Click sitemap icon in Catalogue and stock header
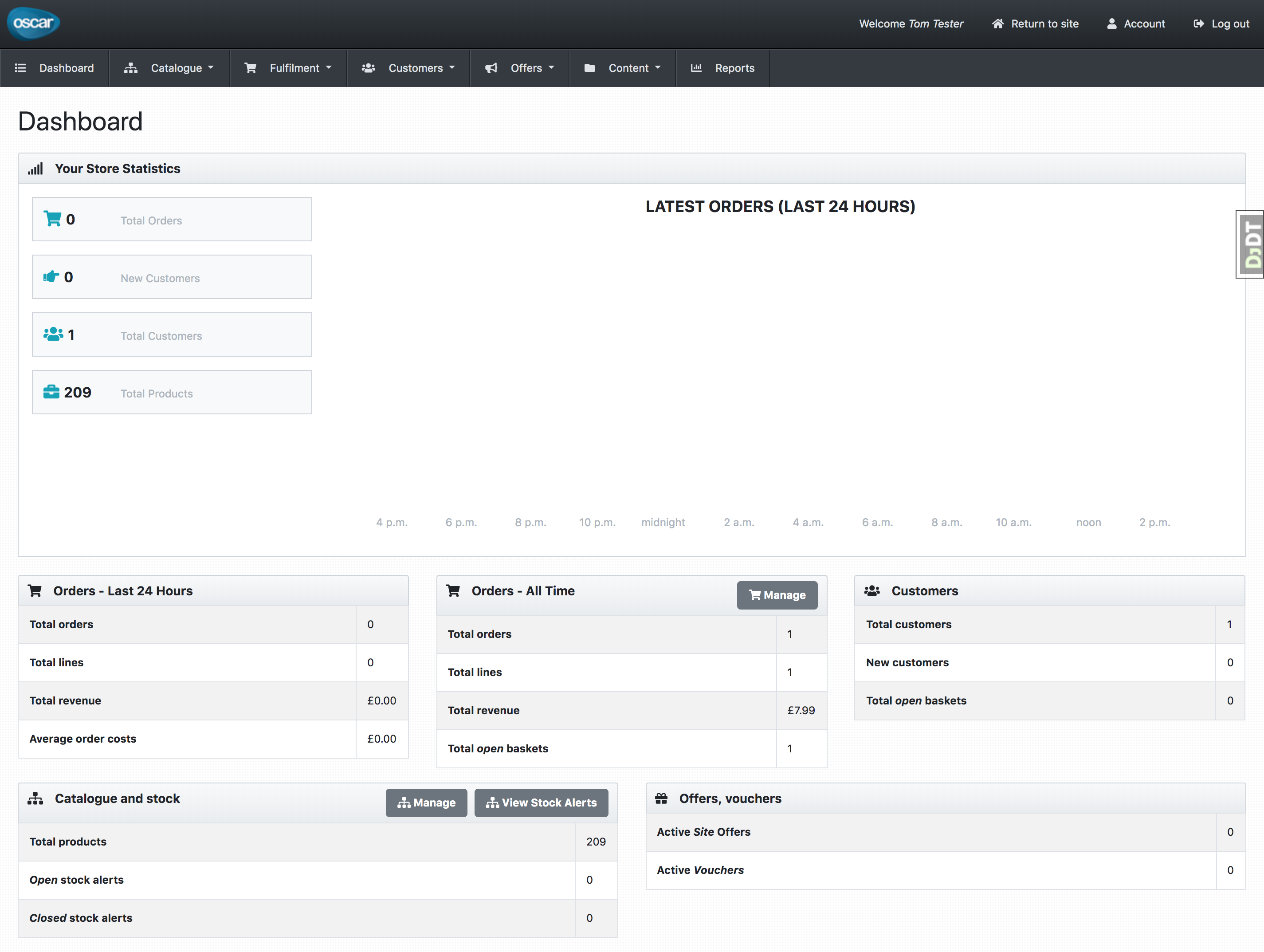 point(35,798)
